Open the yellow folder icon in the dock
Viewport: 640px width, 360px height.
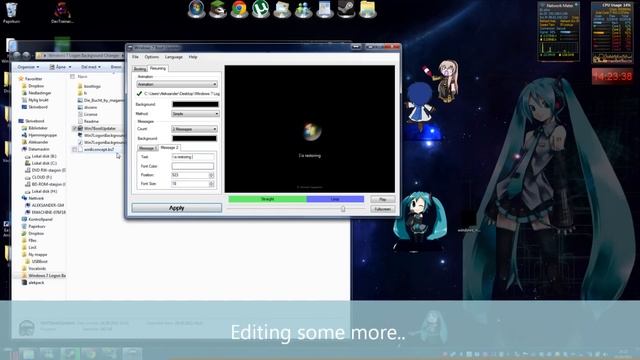tap(367, 9)
